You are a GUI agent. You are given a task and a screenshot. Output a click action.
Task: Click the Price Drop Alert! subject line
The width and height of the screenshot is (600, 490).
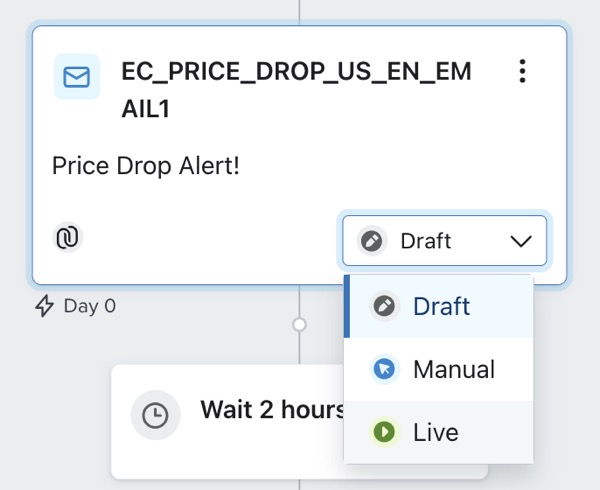click(x=146, y=165)
